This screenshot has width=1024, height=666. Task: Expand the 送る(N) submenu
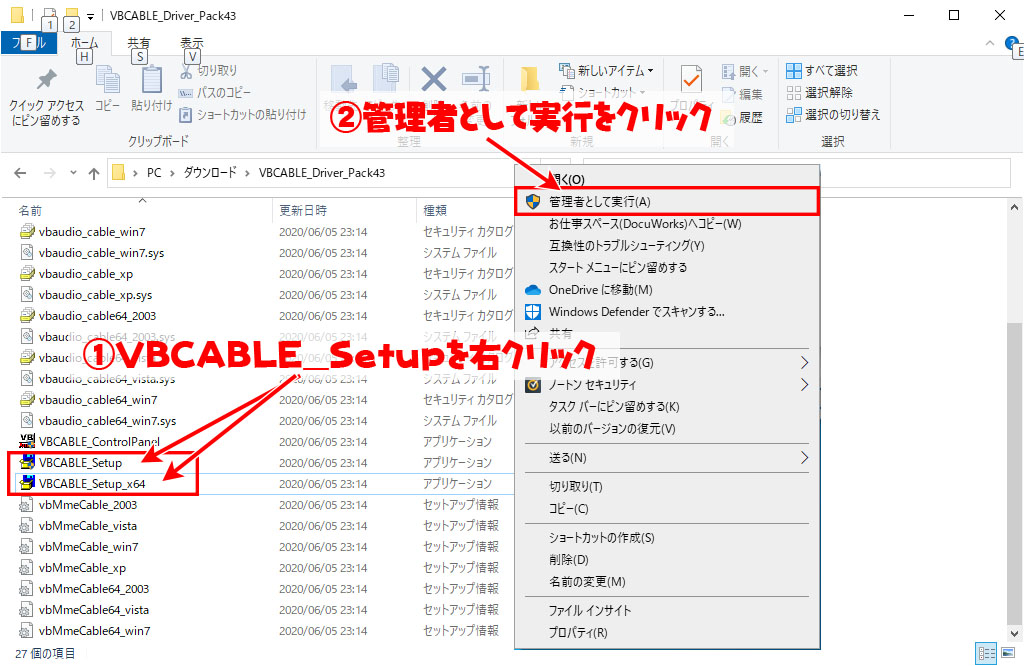(x=667, y=458)
